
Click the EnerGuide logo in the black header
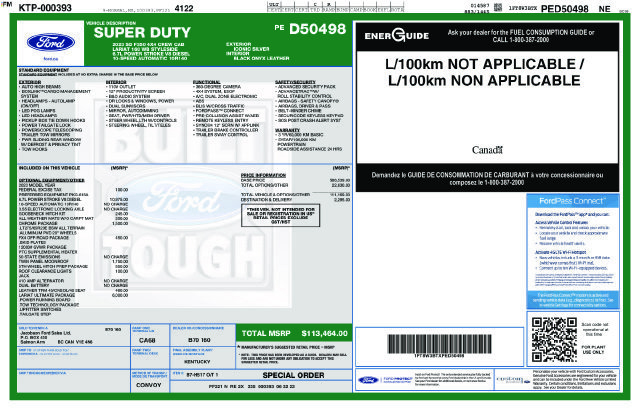pos(397,36)
